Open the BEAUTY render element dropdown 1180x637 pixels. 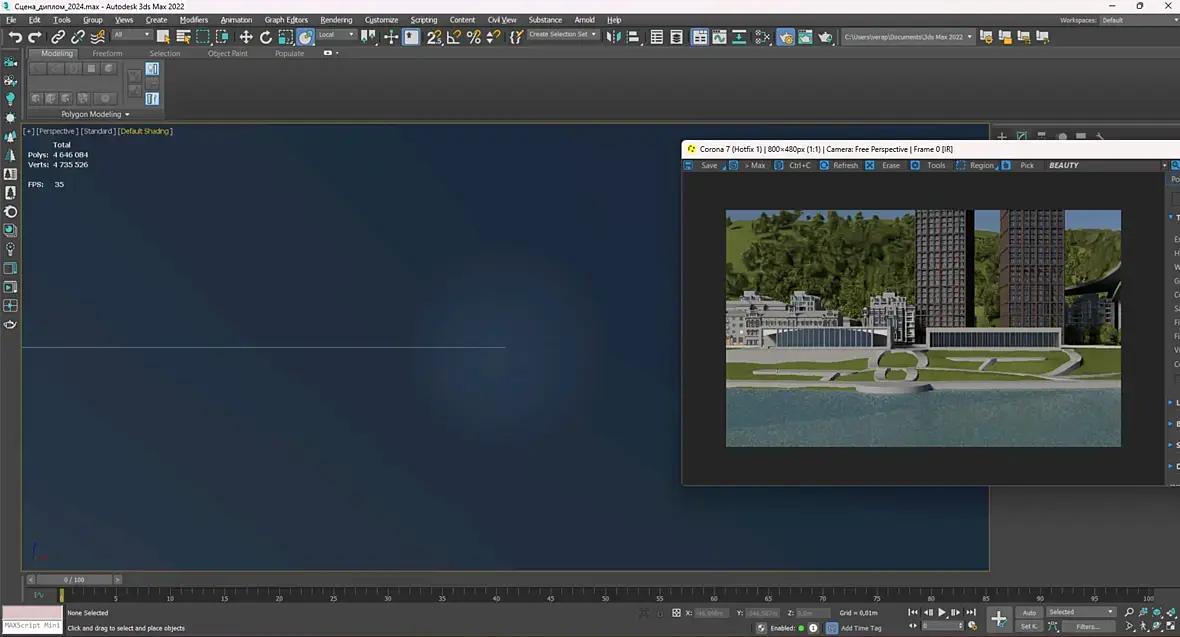[1106, 165]
